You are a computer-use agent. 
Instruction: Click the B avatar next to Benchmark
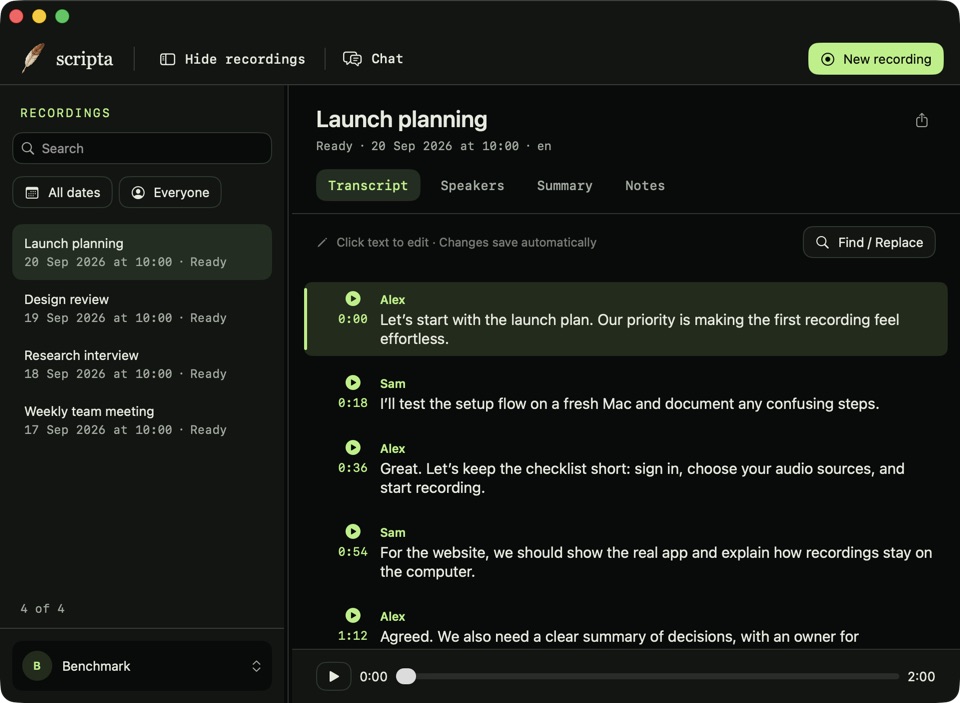pyautogui.click(x=37, y=666)
